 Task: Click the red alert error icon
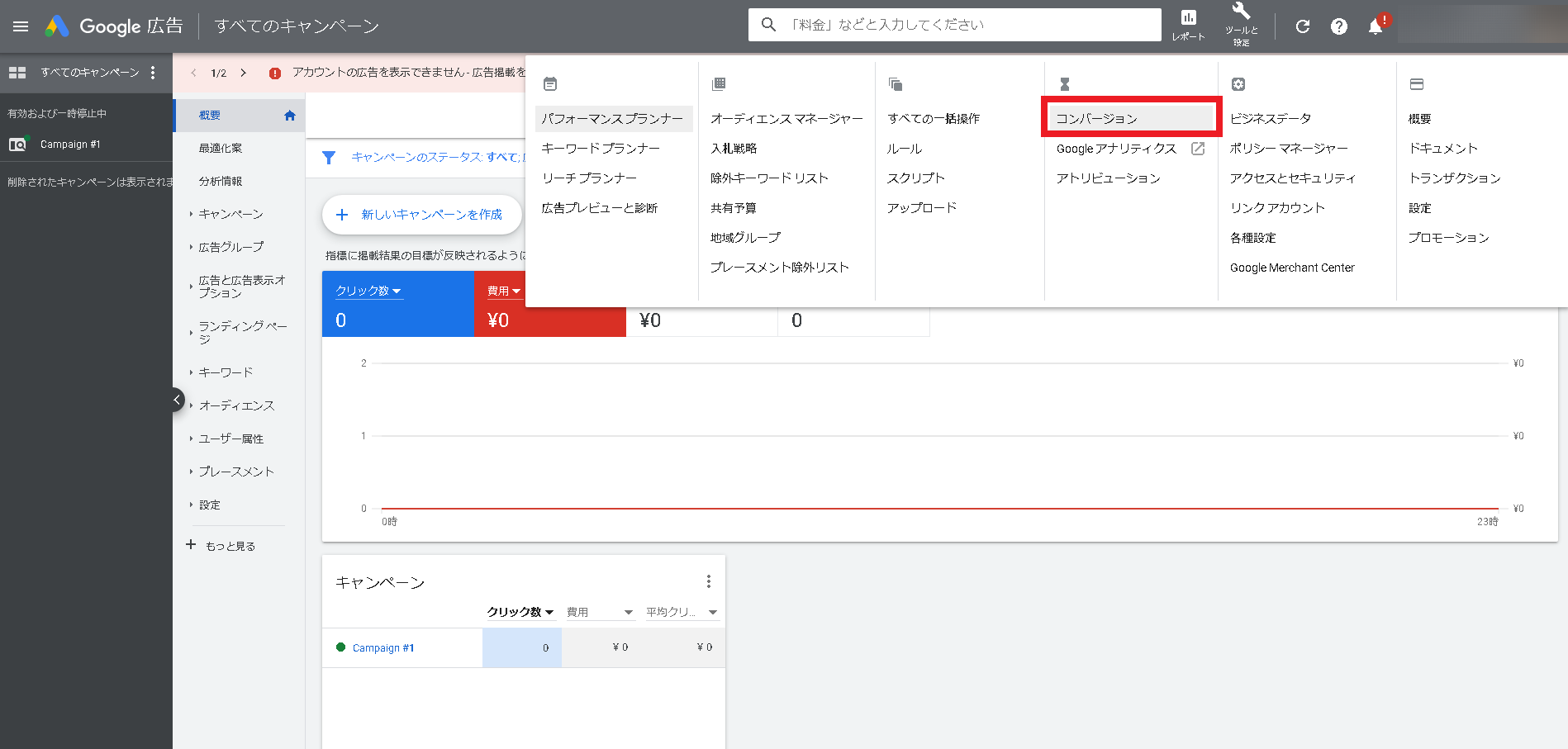[x=275, y=73]
